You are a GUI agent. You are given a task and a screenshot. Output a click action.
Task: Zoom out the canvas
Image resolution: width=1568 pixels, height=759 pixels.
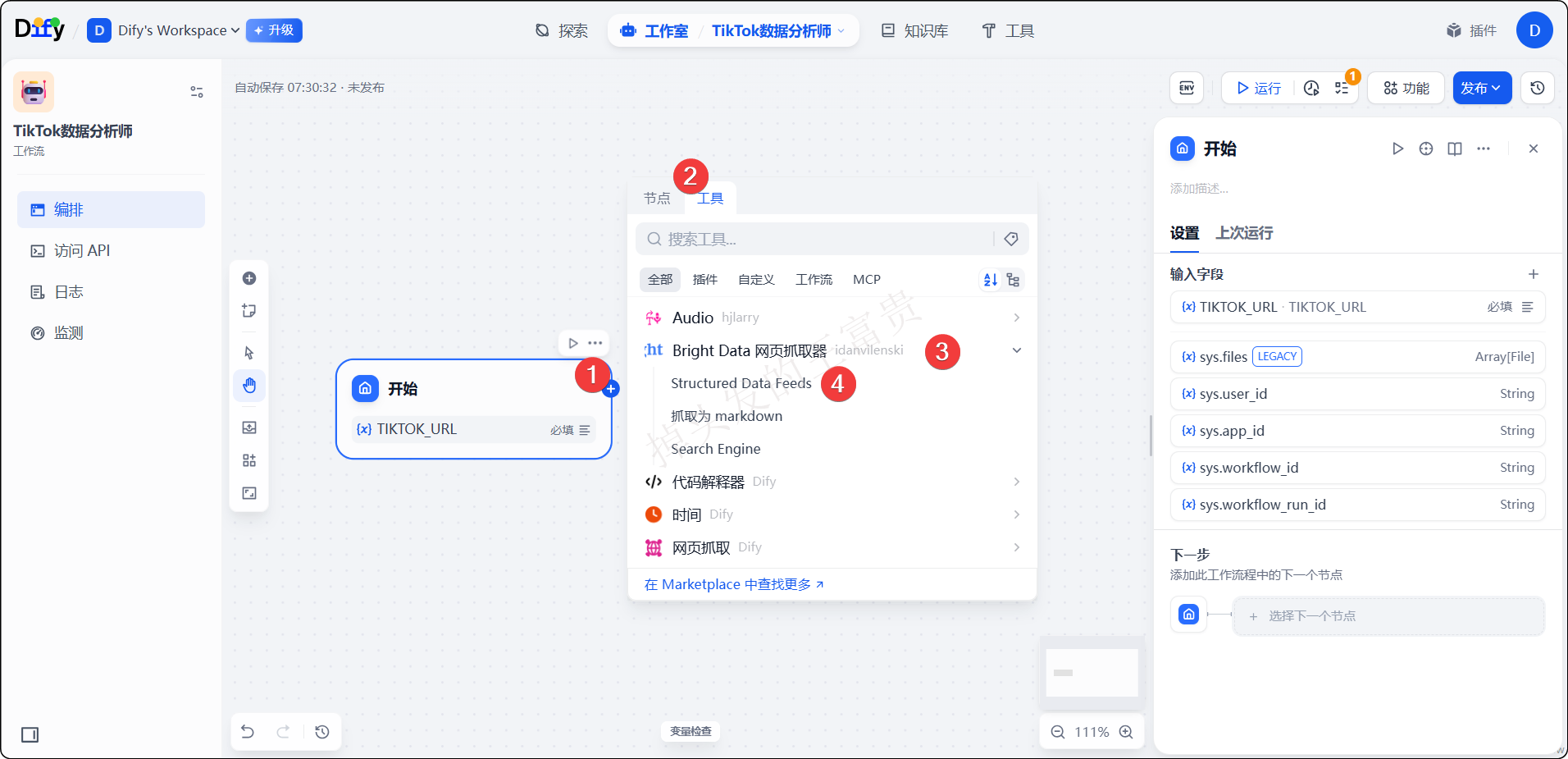click(1058, 732)
